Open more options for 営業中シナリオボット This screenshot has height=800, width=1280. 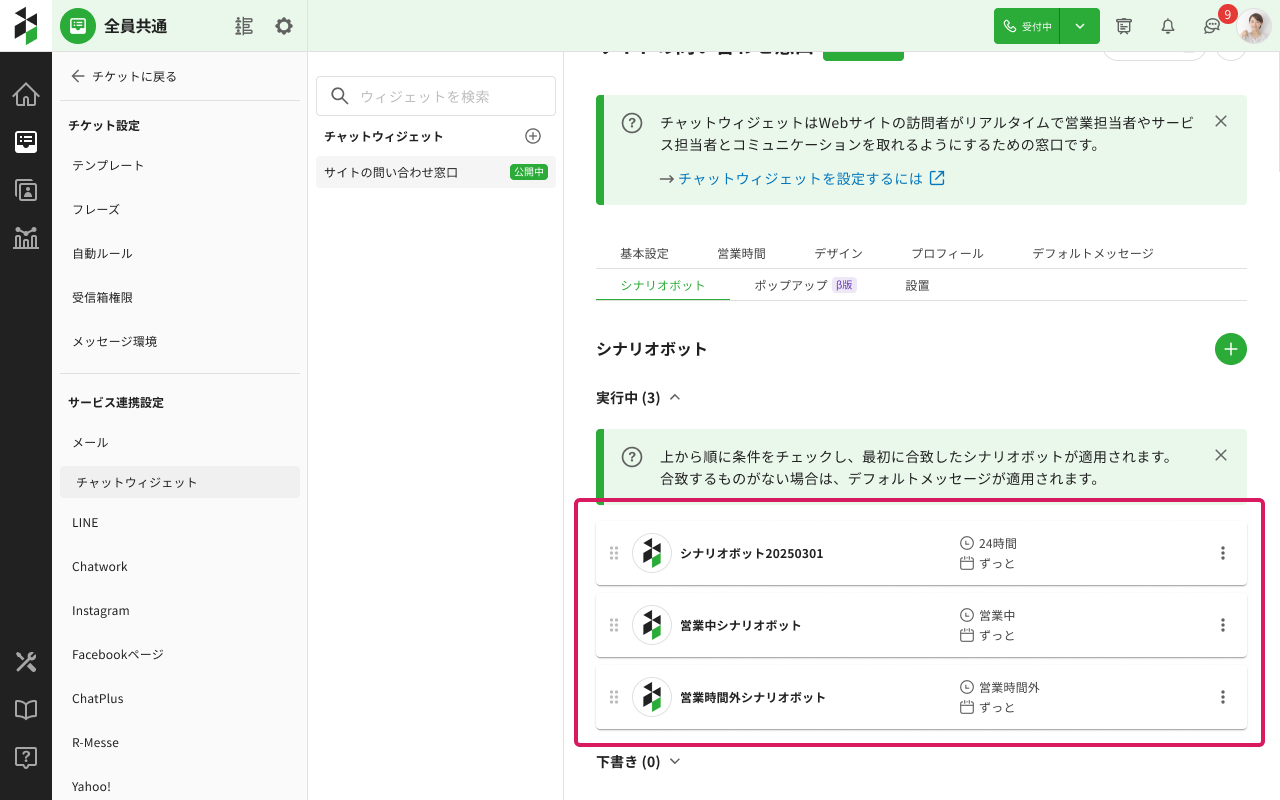pos(1222,625)
